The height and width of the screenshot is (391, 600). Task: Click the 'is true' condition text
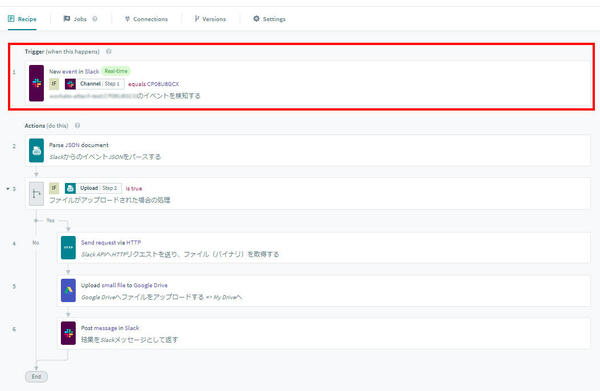(134, 189)
